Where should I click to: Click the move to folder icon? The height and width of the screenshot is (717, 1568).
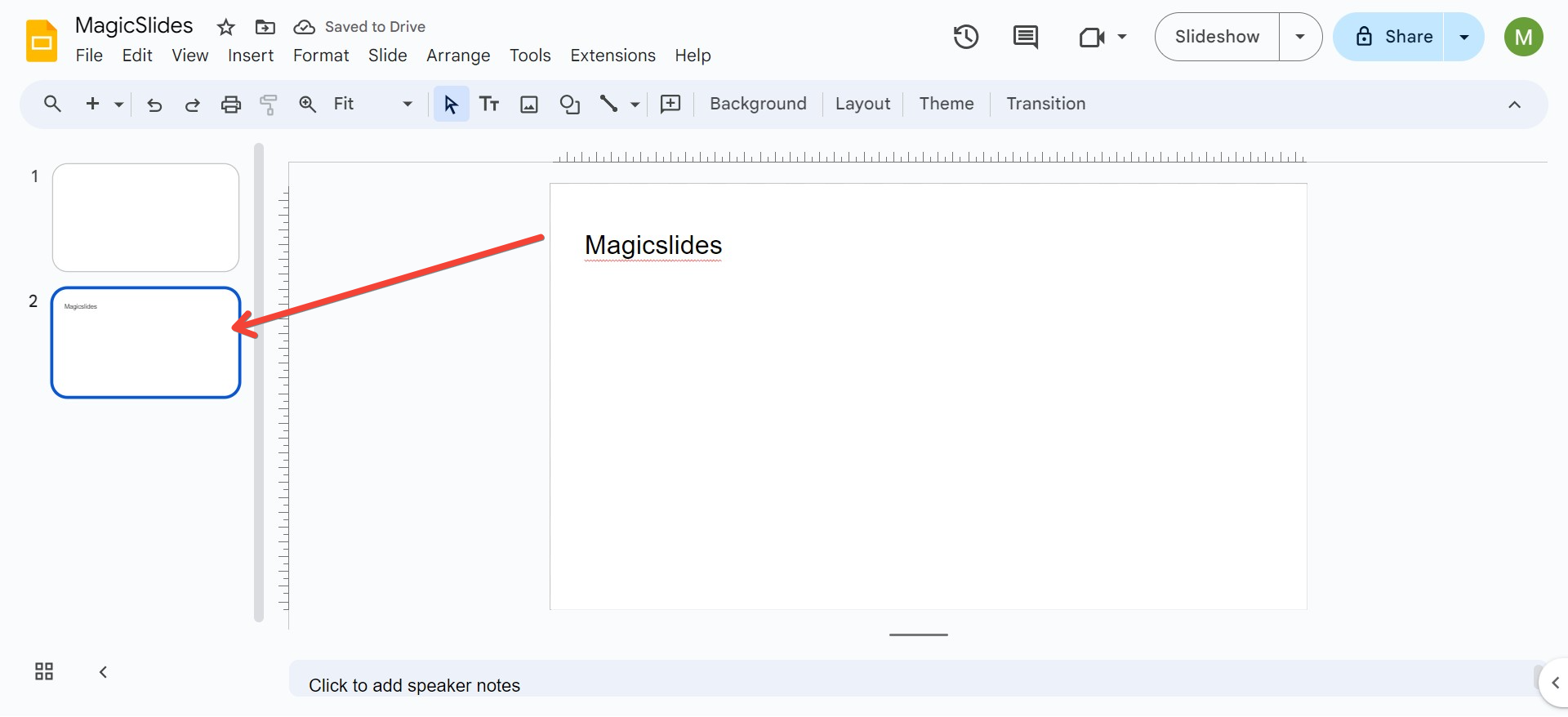click(265, 28)
